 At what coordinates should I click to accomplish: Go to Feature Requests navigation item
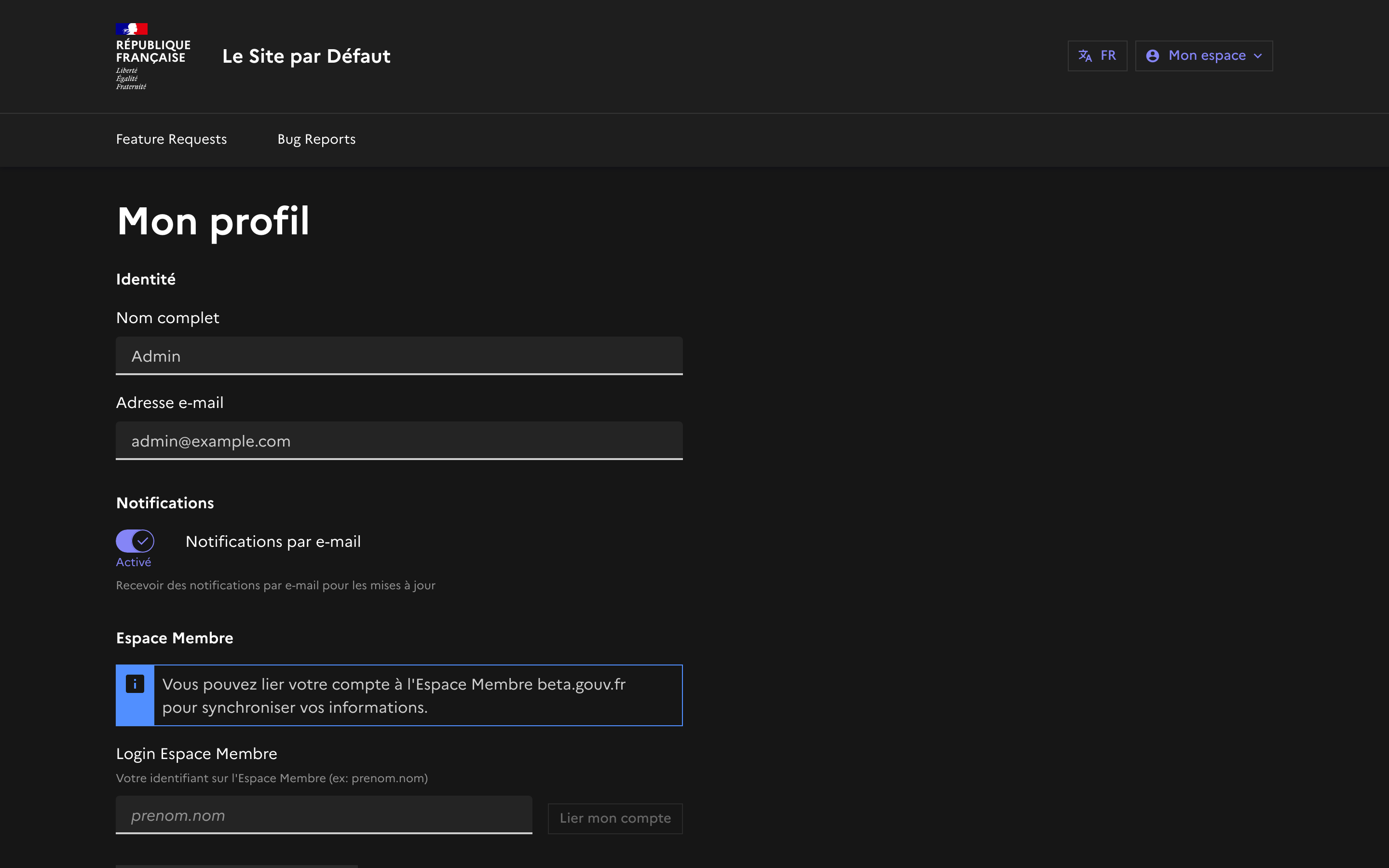pyautogui.click(x=171, y=139)
